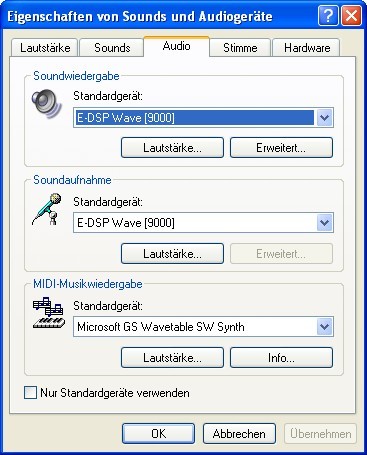Click the help question mark button
367x455 pixels.
(x=328, y=16)
